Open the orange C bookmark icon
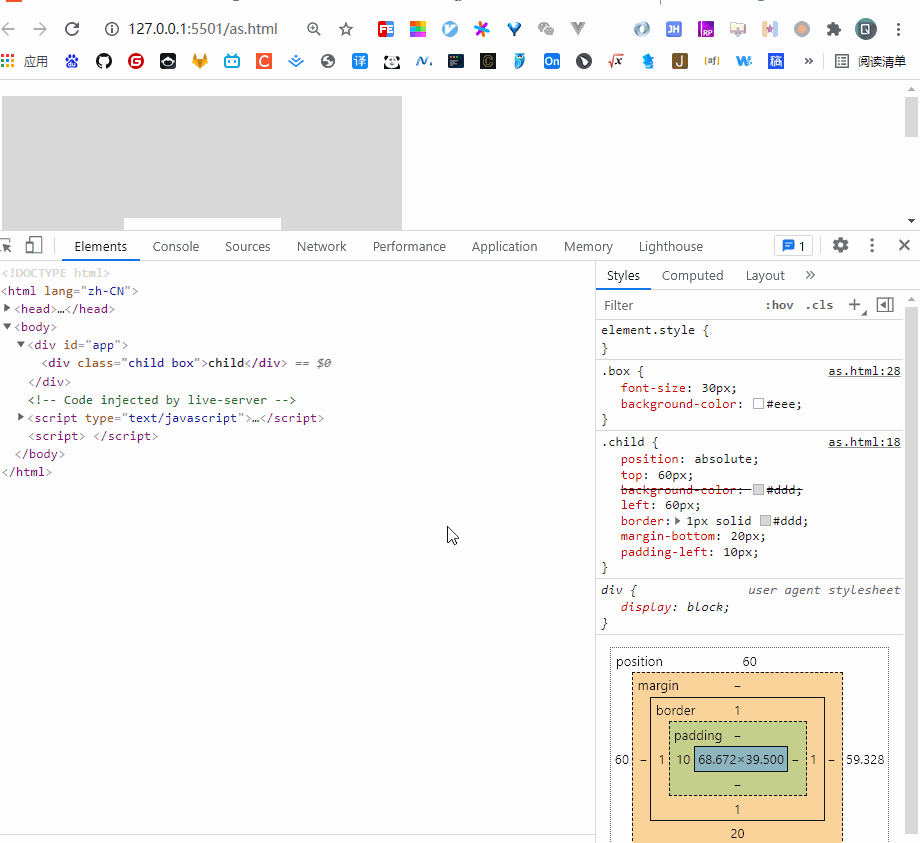The width and height of the screenshot is (920, 843). pos(264,61)
